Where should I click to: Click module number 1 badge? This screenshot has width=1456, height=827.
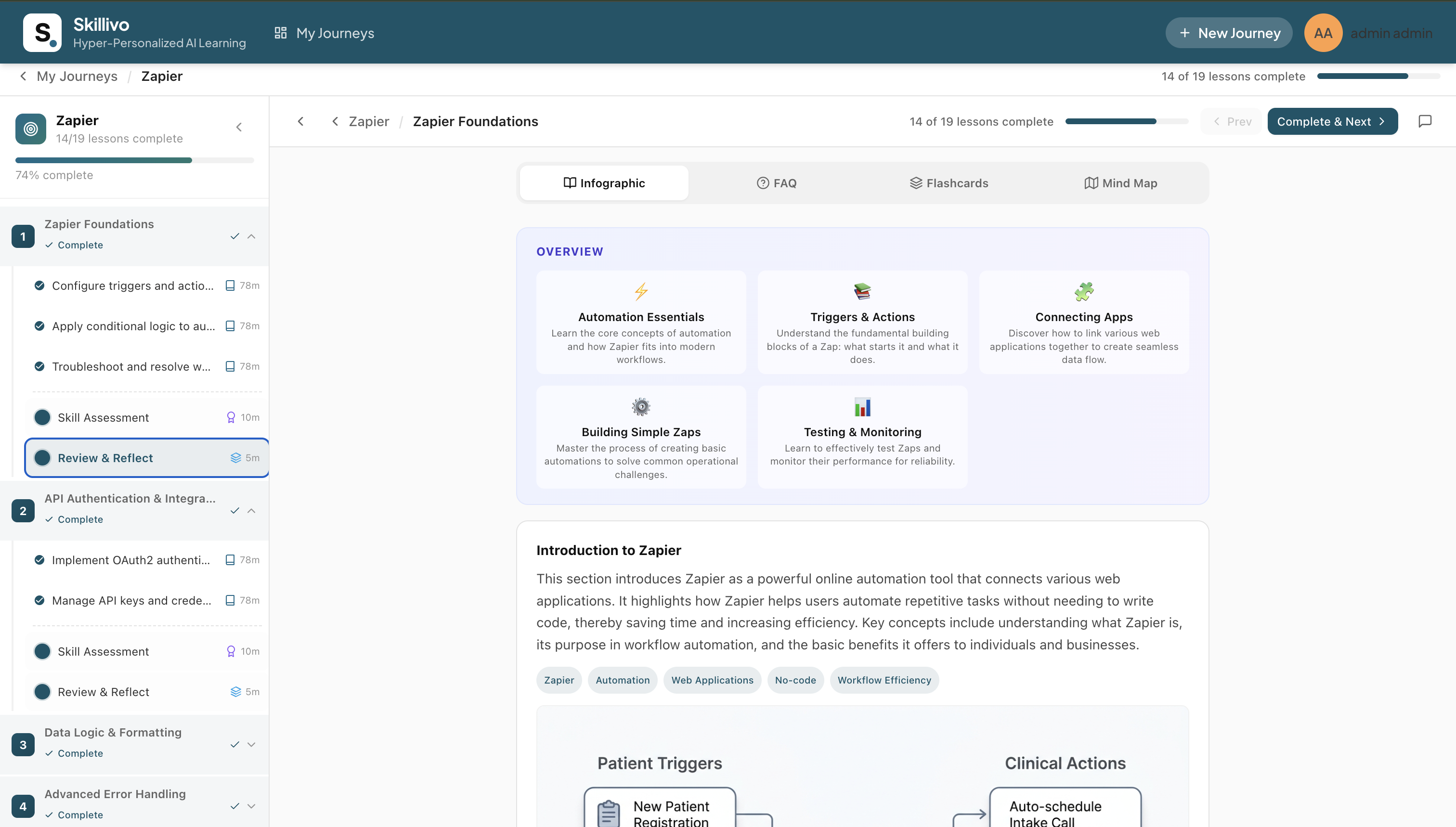tap(23, 236)
